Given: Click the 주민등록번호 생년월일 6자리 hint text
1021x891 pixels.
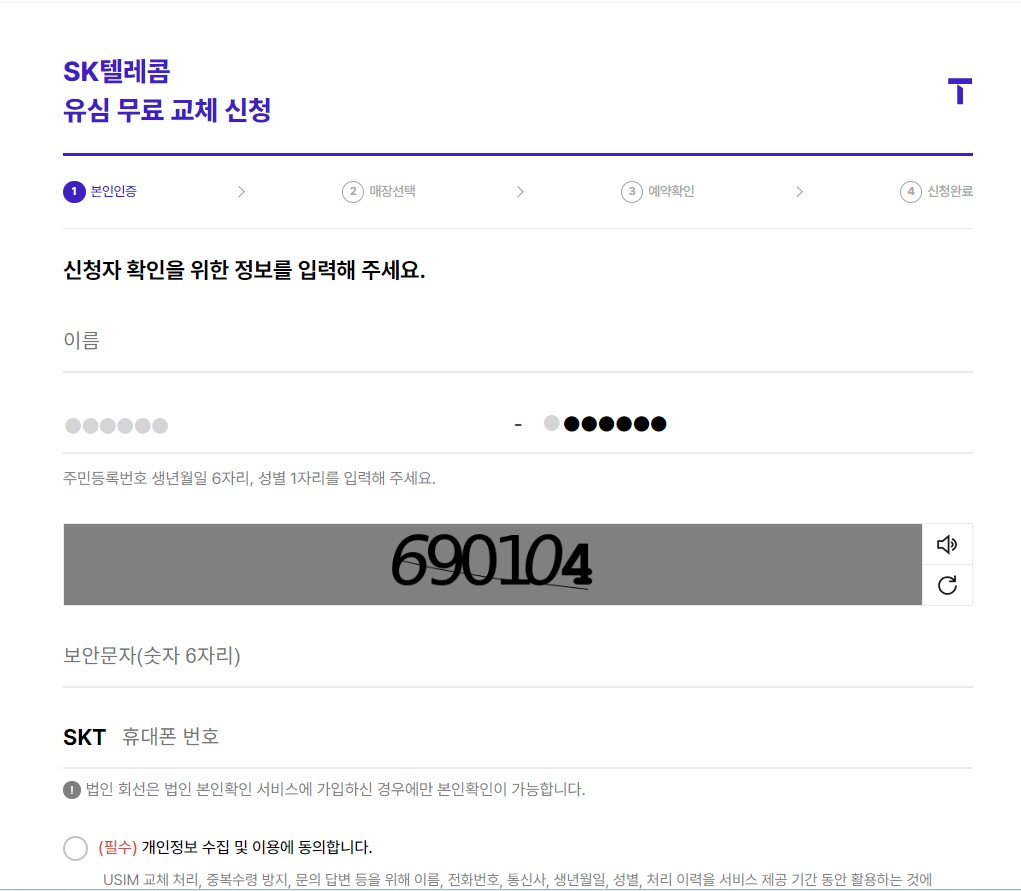Looking at the screenshot, I should click(249, 478).
